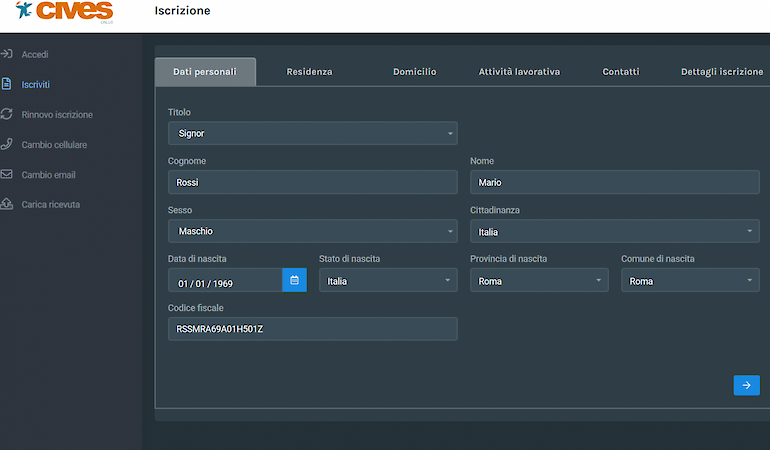Viewport: 770px width, 450px height.
Task: Open the Attività lavorativa tab
Action: click(519, 72)
